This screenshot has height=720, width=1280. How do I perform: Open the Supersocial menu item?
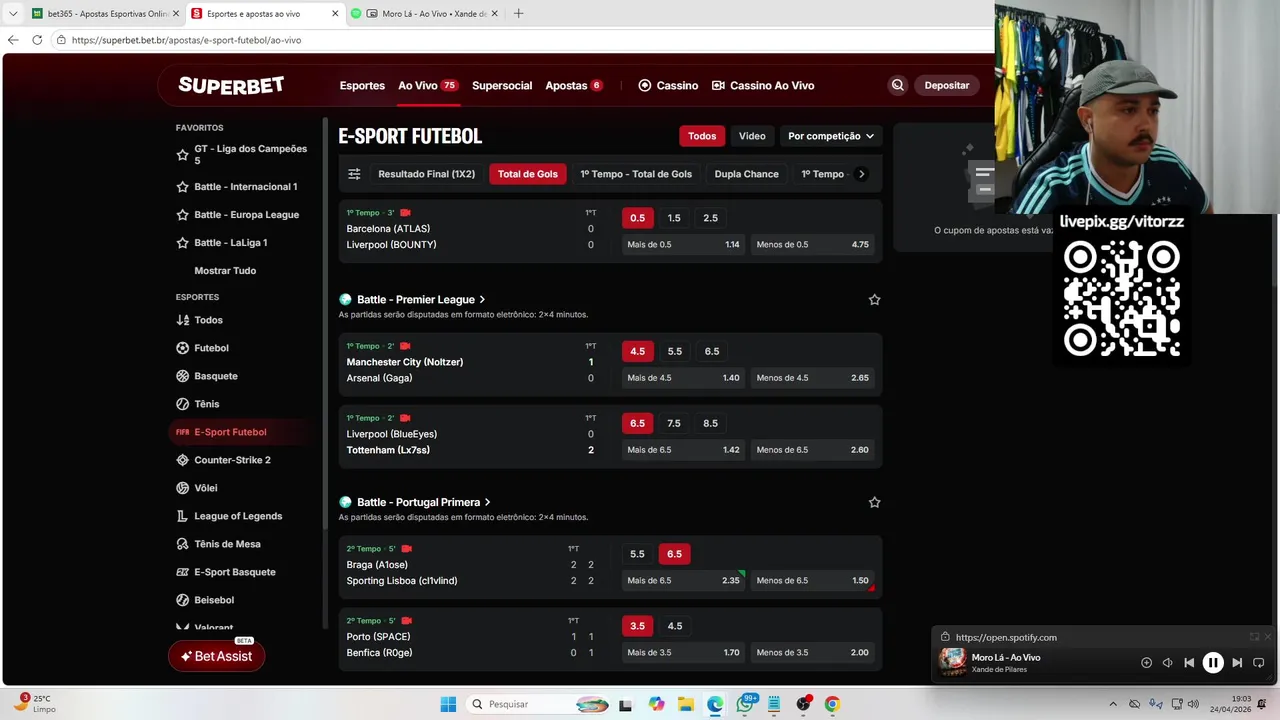pos(502,86)
